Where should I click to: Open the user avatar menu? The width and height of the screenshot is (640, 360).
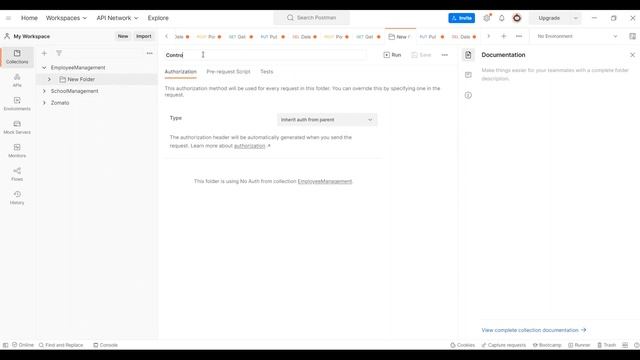[517, 18]
